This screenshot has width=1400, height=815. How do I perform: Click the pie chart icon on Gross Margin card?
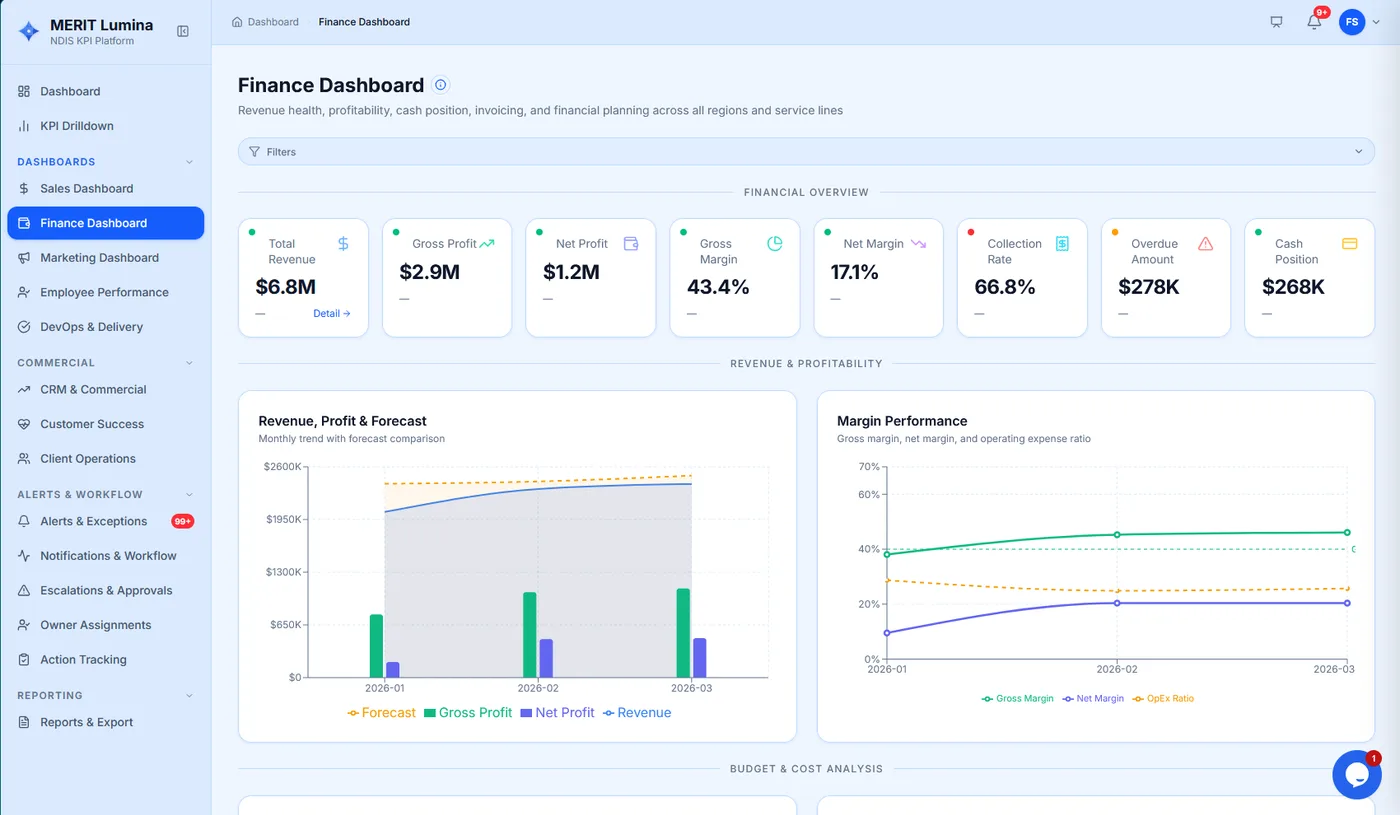(775, 243)
